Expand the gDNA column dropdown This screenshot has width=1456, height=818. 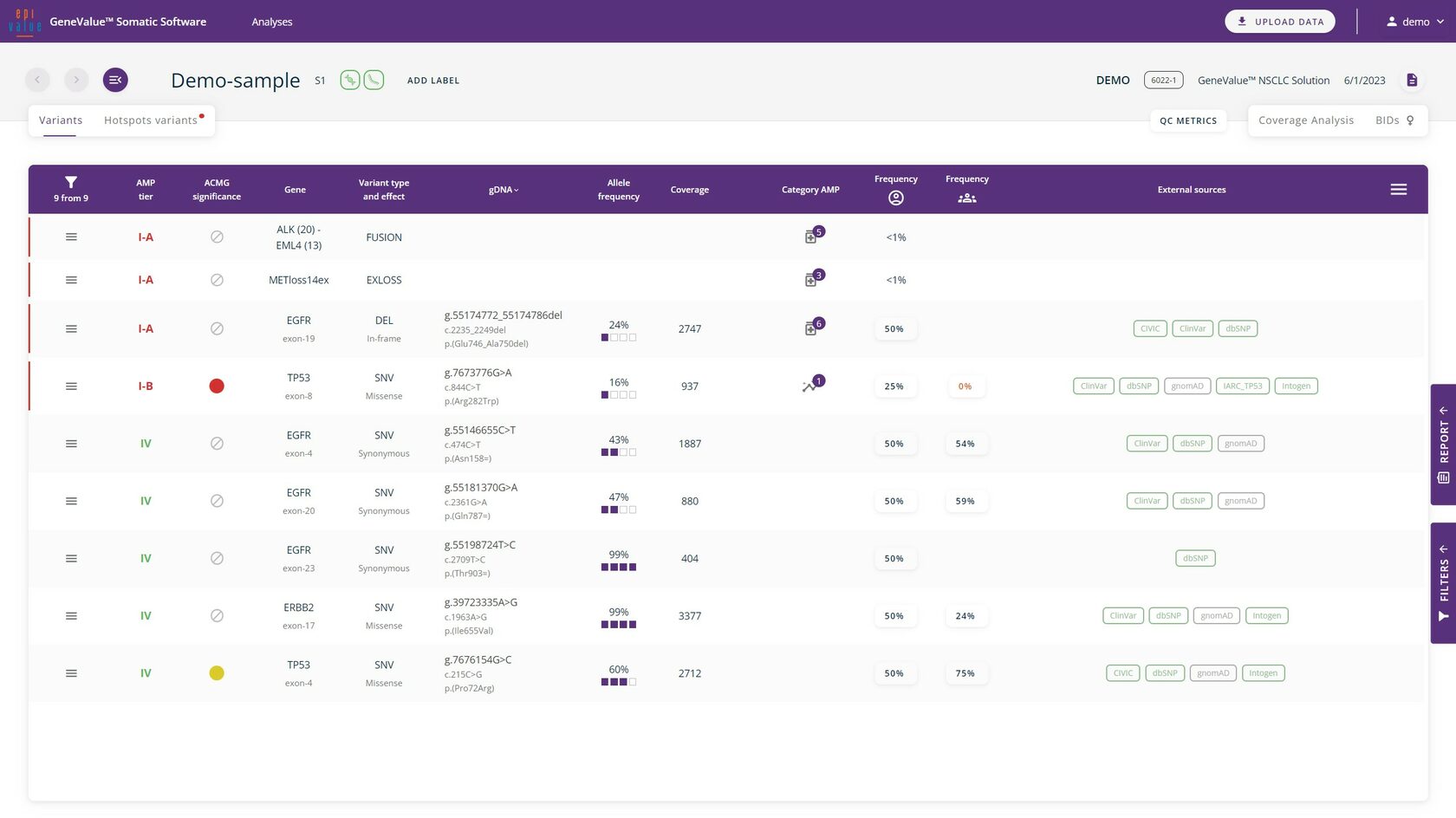(504, 190)
